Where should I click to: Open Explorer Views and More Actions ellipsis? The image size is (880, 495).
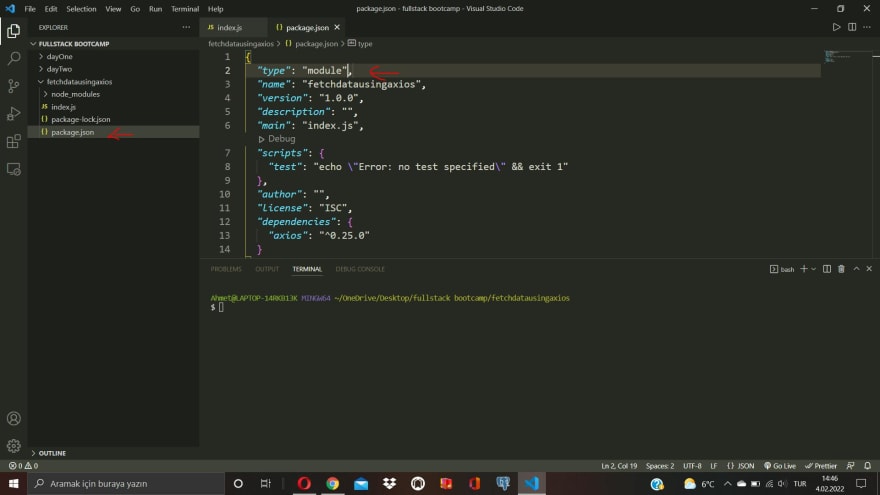(186, 27)
